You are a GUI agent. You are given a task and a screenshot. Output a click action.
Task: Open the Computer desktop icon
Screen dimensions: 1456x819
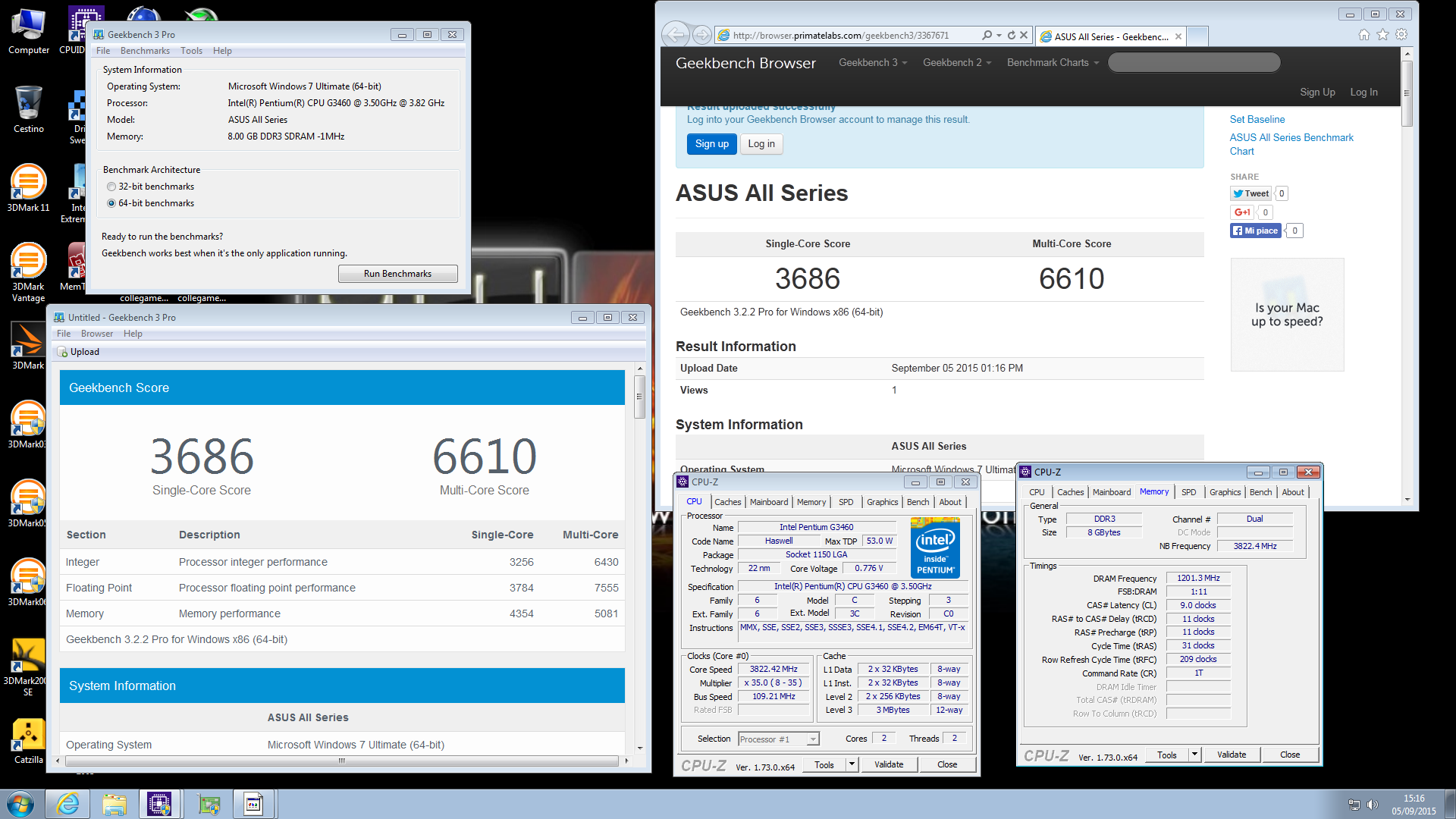(29, 32)
